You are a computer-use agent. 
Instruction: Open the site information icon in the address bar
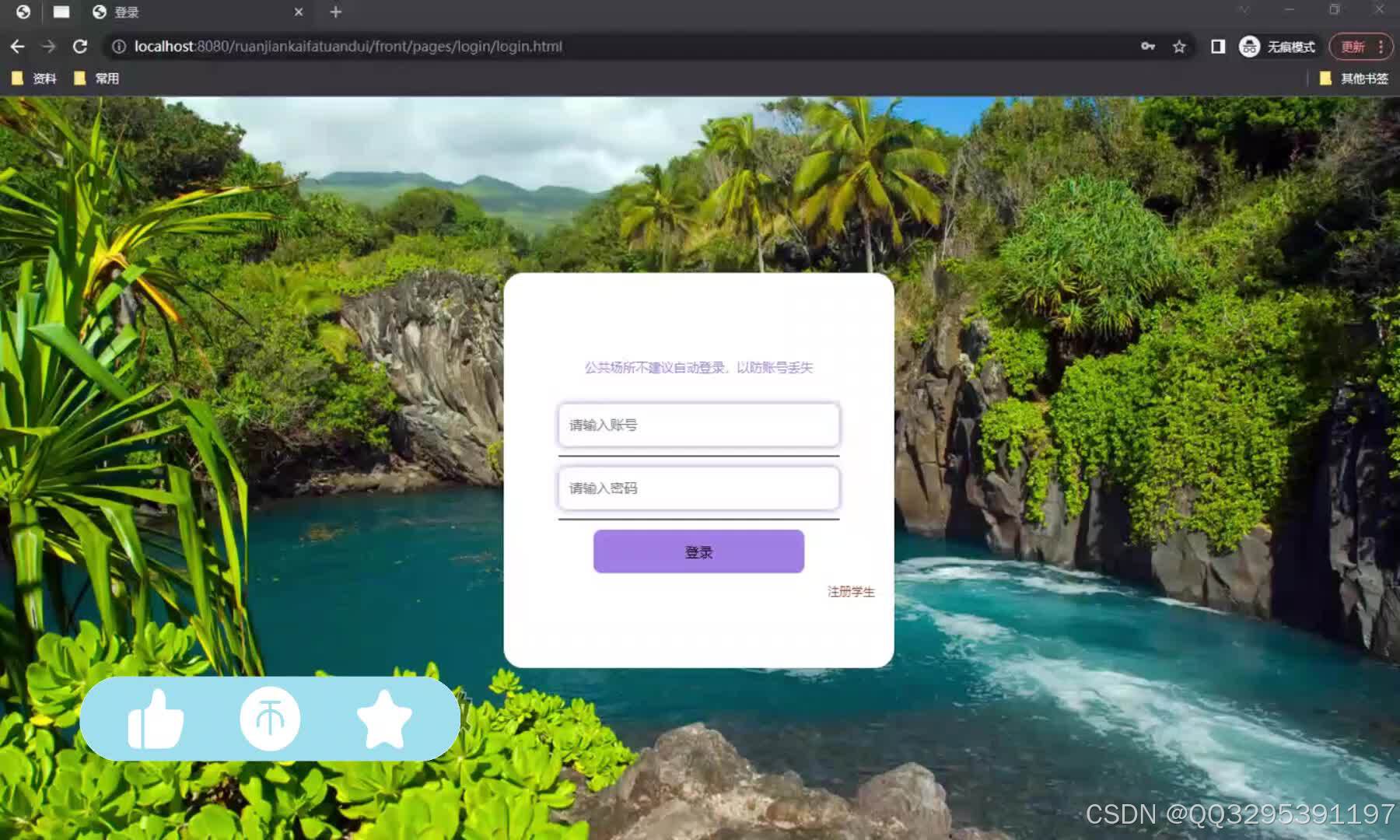[x=119, y=47]
